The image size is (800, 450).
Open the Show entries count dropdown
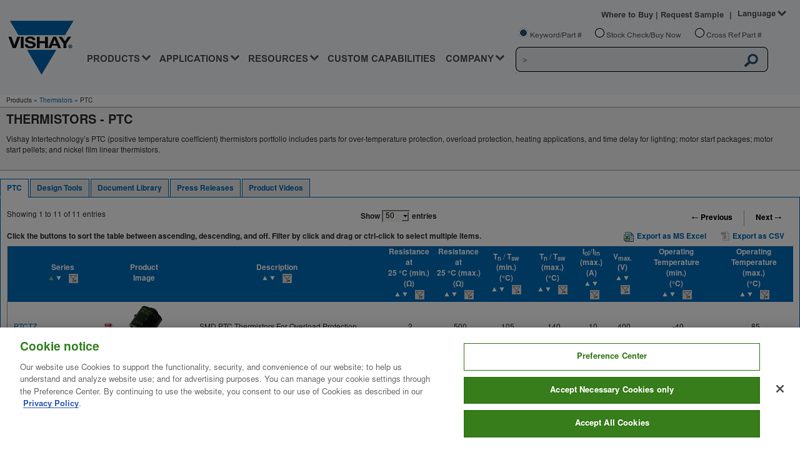[396, 216]
